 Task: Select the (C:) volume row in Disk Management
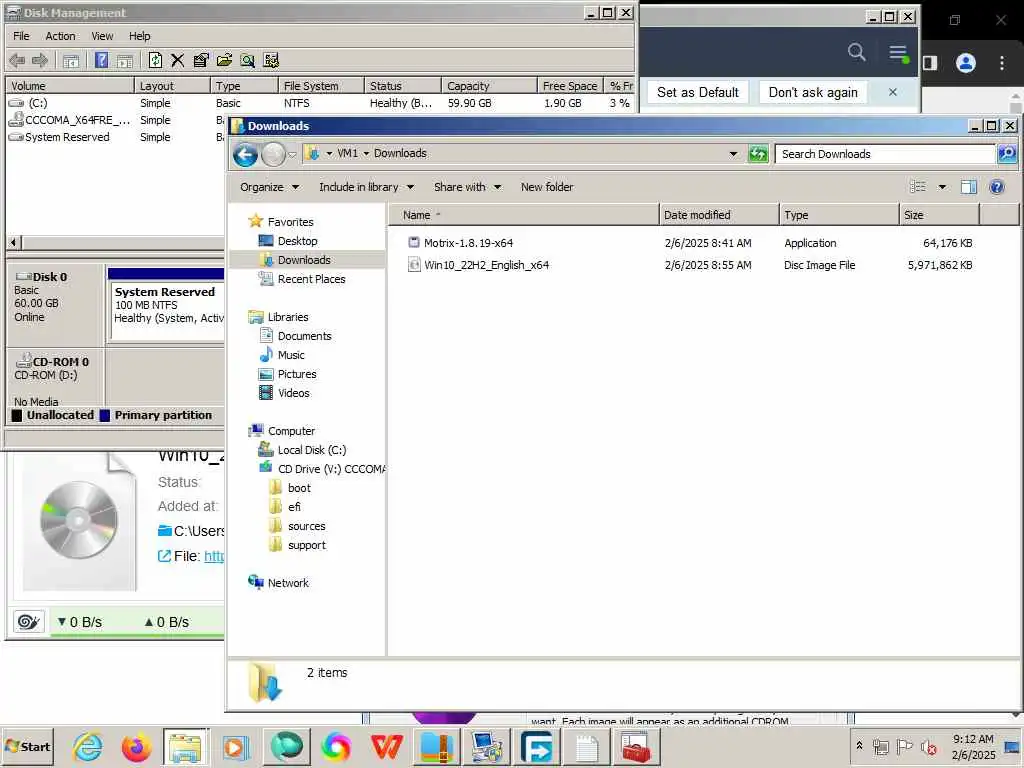319,103
